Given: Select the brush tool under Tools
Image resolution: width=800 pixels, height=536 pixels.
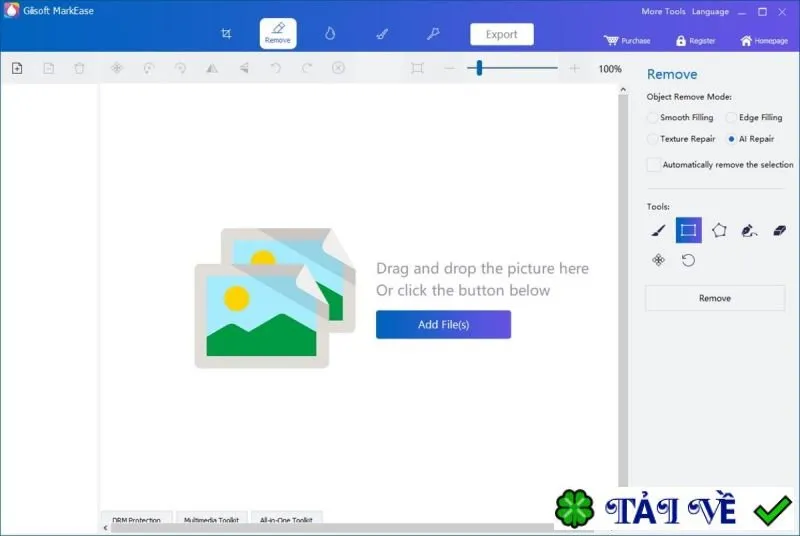Looking at the screenshot, I should click(x=658, y=231).
